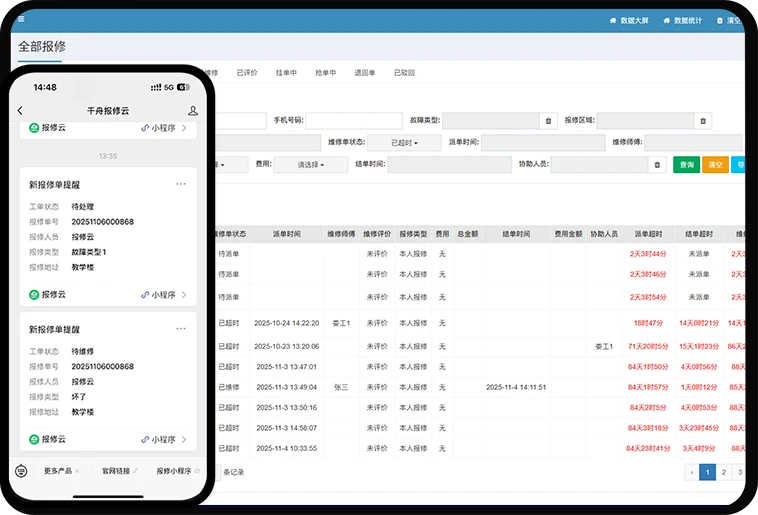Open 数据大屏 from the top bar

tap(629, 20)
